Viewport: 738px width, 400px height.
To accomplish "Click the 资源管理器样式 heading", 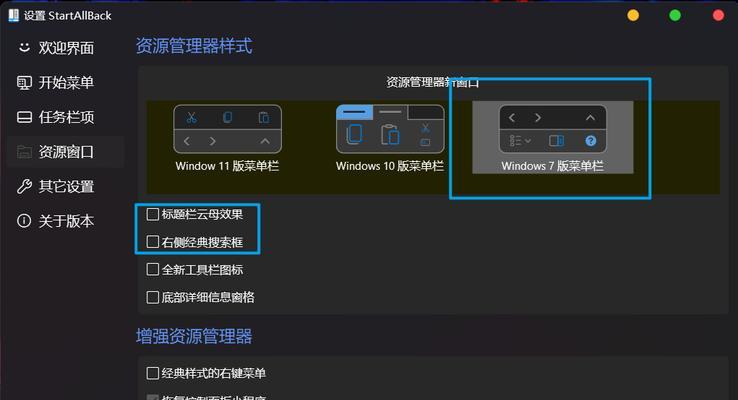I will [x=194, y=46].
